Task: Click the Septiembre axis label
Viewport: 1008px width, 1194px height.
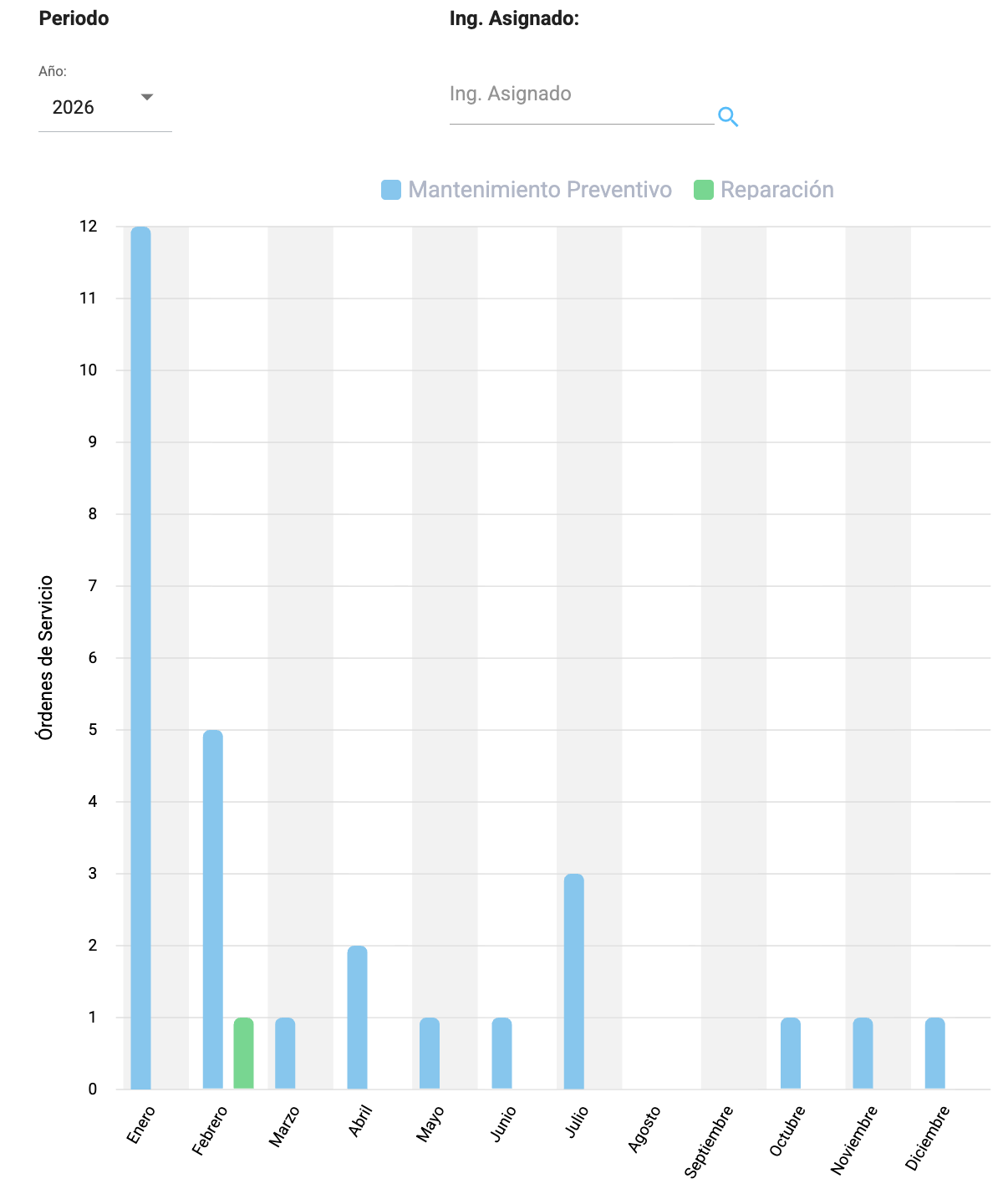Action: 710,1140
